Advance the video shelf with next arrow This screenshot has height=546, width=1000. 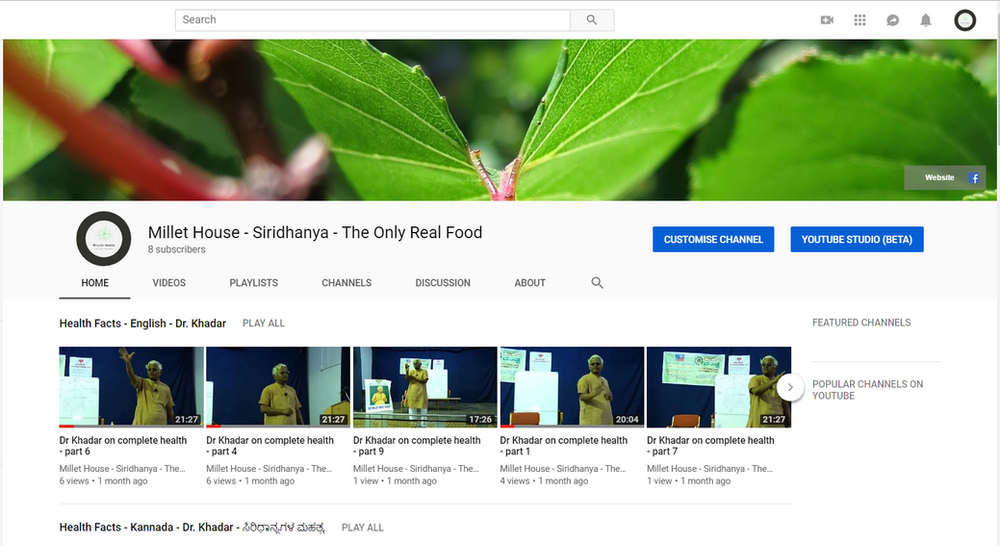[790, 387]
